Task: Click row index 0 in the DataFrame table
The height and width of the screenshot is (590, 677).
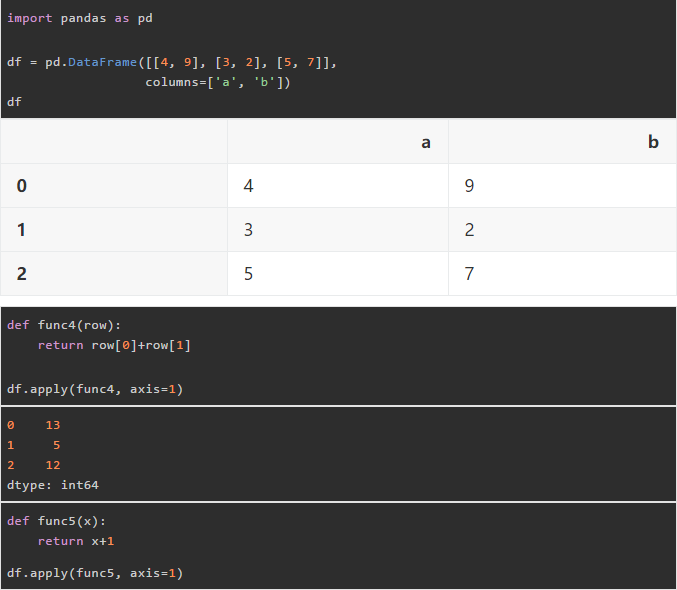Action: pos(22,186)
